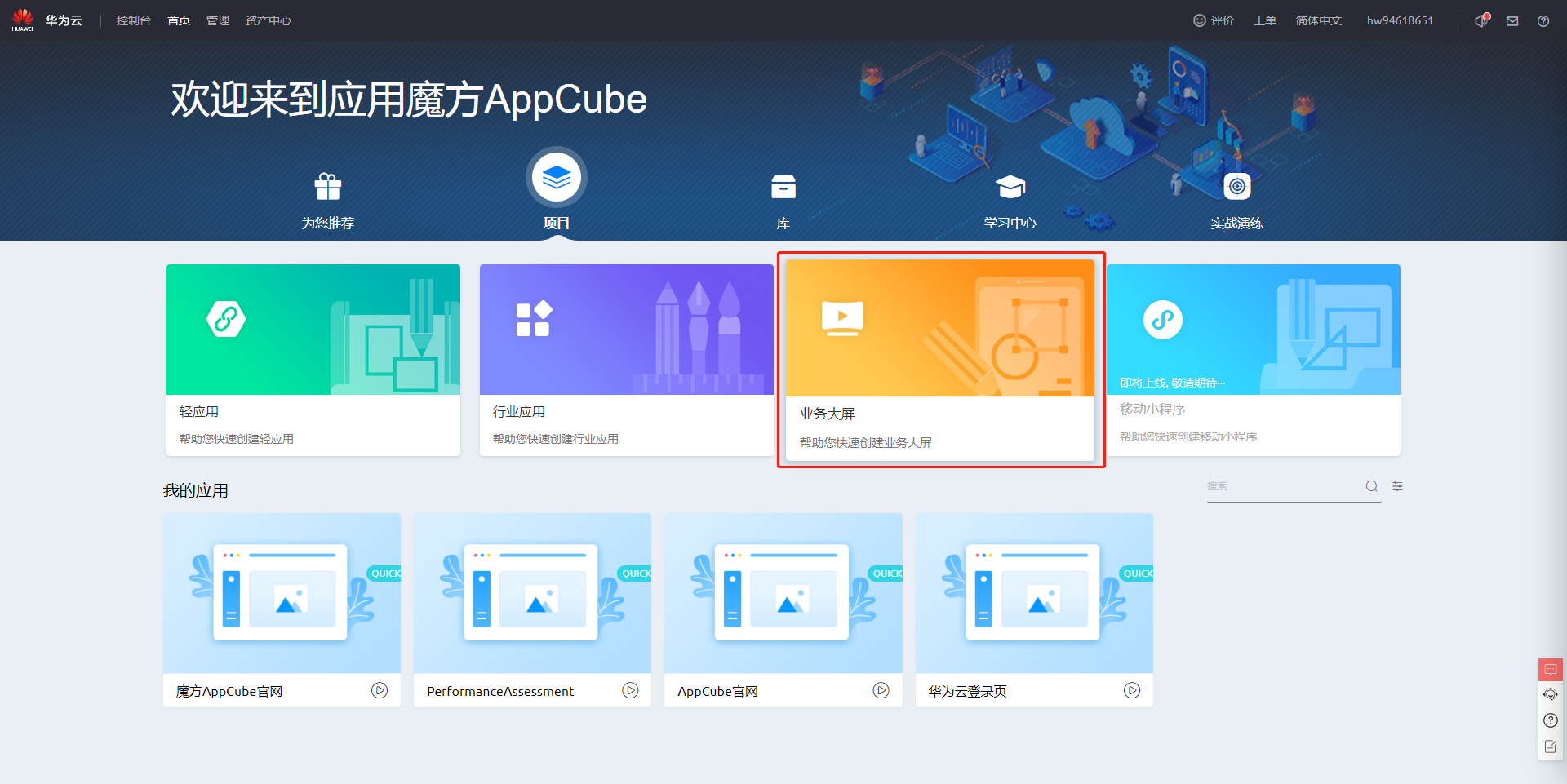Open the AppCube官网 app thumbnail

tap(783, 593)
